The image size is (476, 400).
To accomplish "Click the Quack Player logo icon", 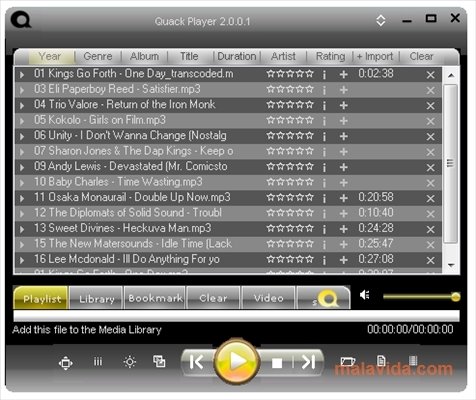I will pyautogui.click(x=21, y=19).
